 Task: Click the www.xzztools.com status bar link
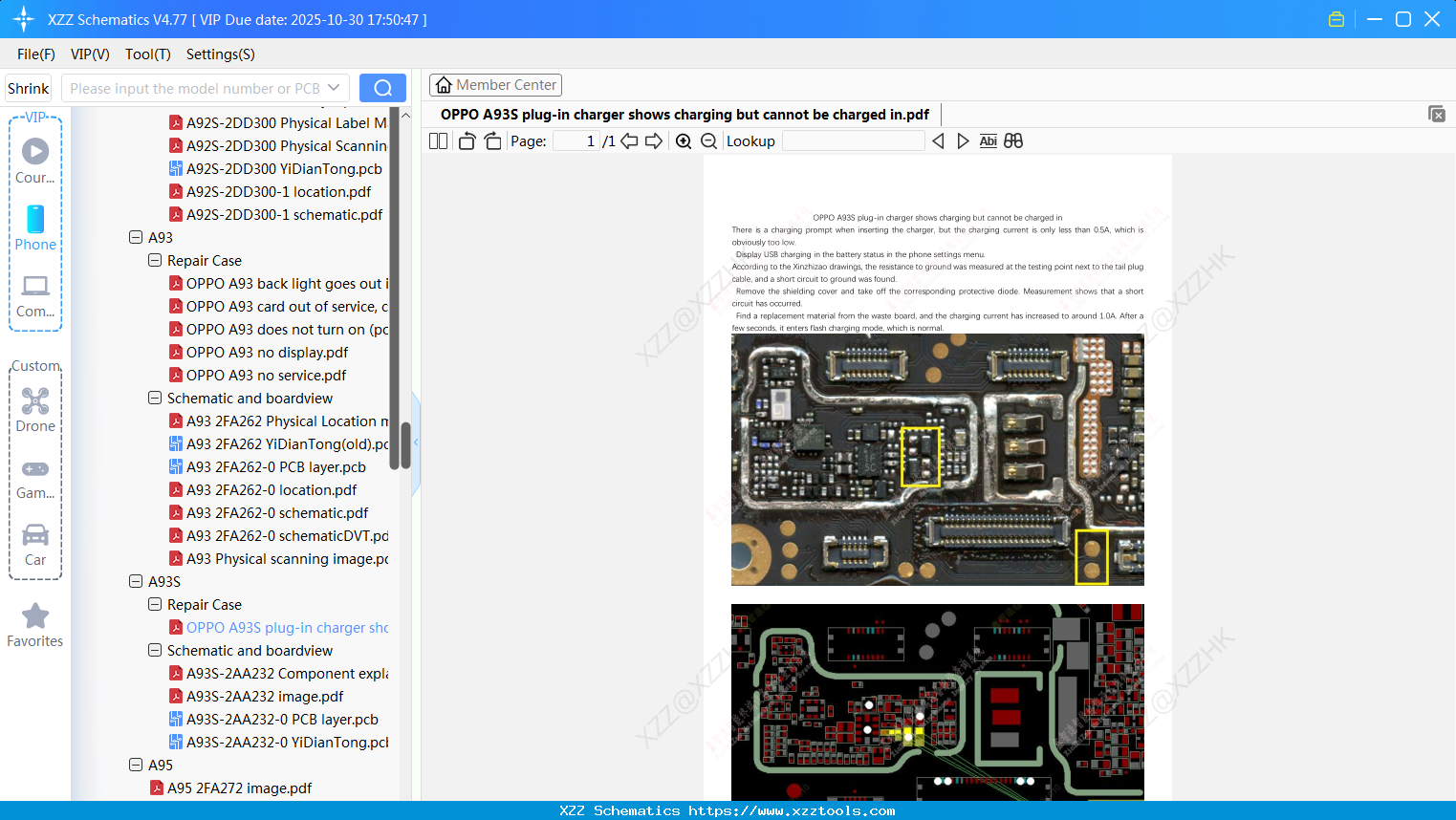point(792,810)
